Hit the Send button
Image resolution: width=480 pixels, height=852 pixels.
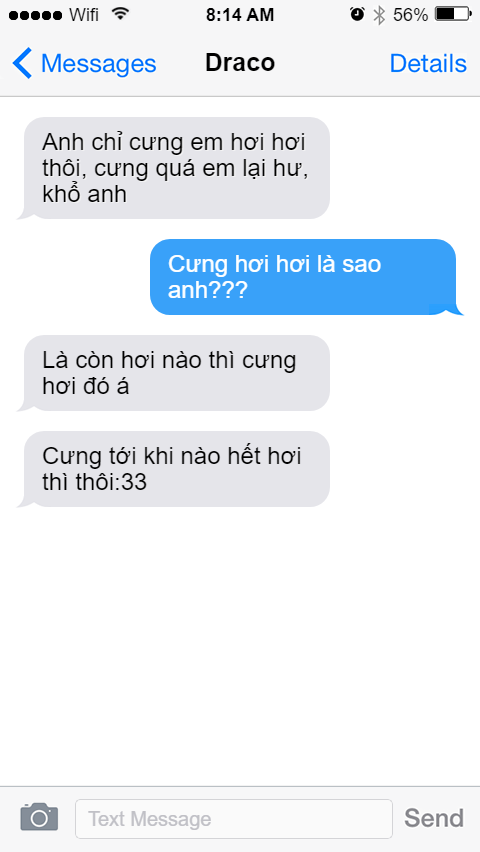434,818
